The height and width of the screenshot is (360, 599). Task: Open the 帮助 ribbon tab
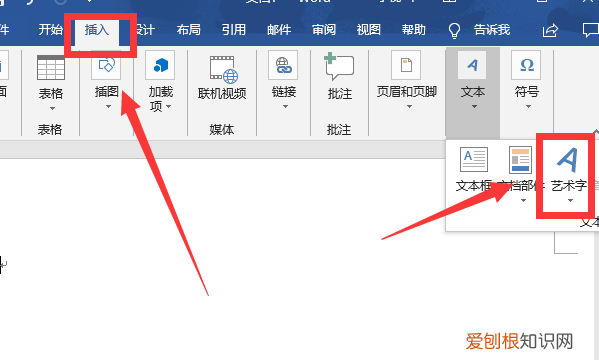(414, 30)
